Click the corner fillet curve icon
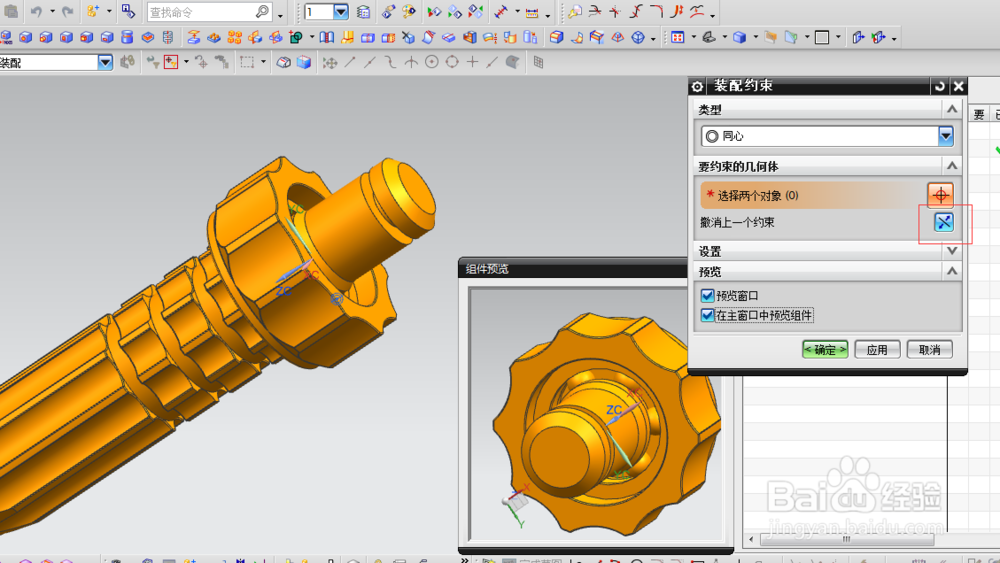 656,11
